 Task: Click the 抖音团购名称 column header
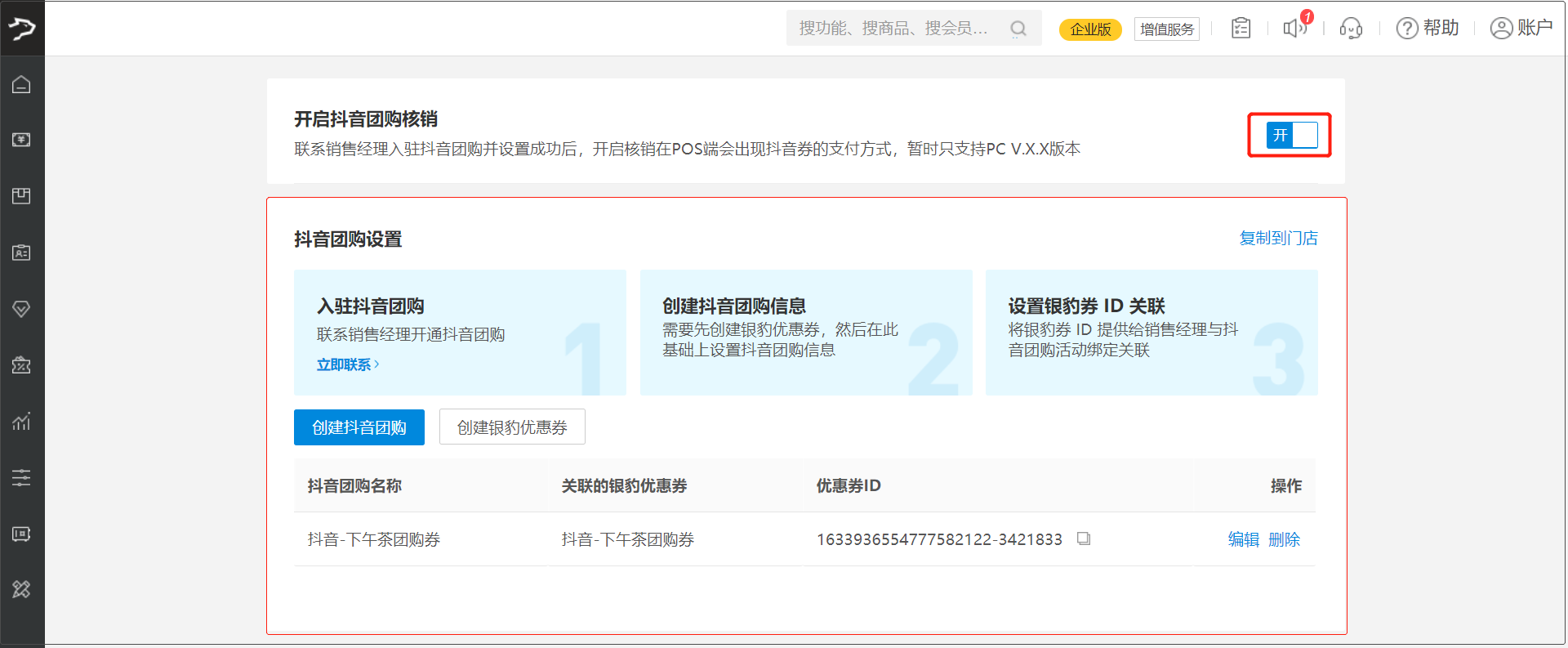[x=354, y=486]
